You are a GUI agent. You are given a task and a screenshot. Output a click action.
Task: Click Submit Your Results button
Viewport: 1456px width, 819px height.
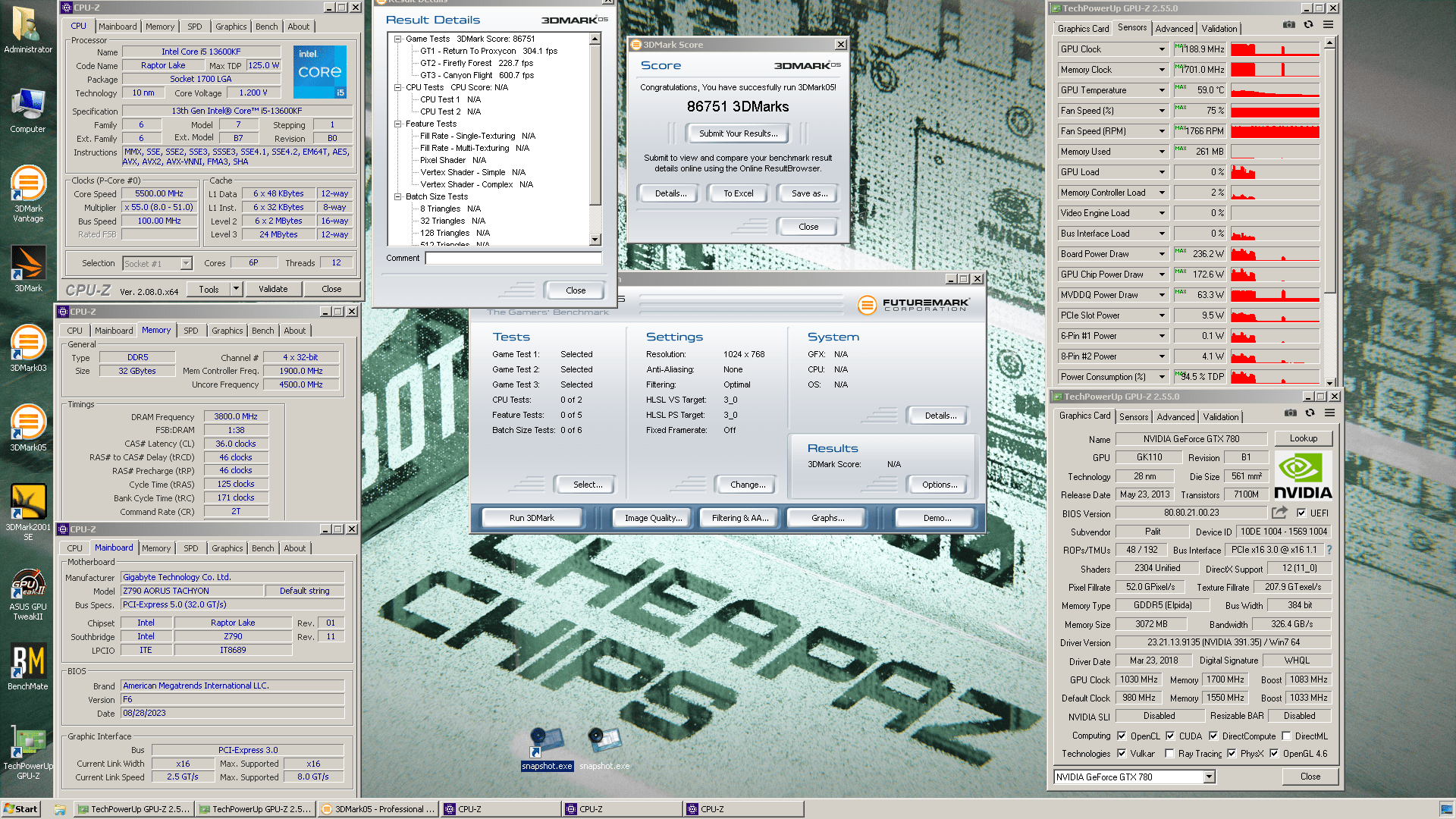738,133
